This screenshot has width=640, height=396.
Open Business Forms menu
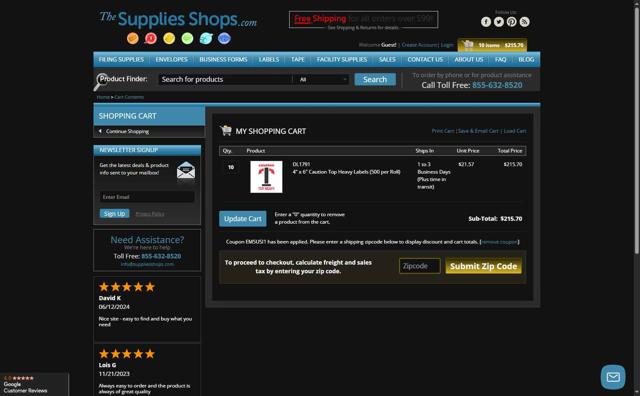click(x=223, y=60)
